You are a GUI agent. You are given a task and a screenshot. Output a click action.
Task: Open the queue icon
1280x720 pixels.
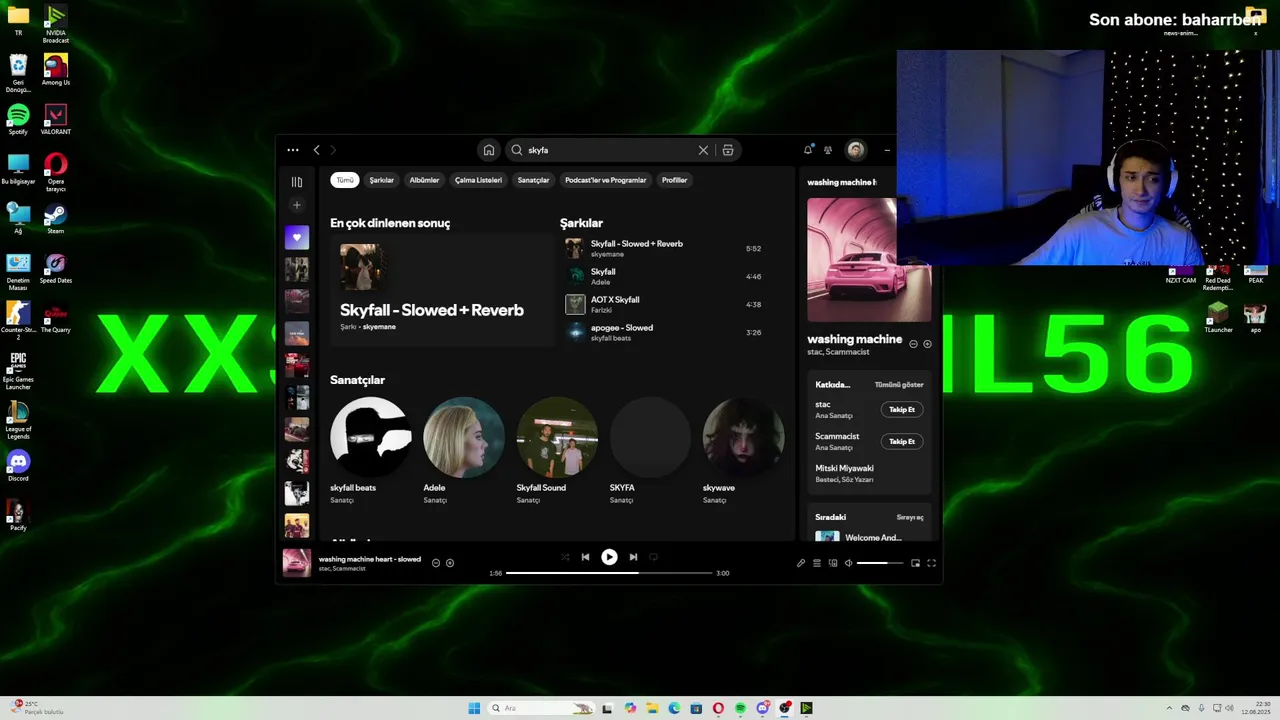click(x=816, y=563)
